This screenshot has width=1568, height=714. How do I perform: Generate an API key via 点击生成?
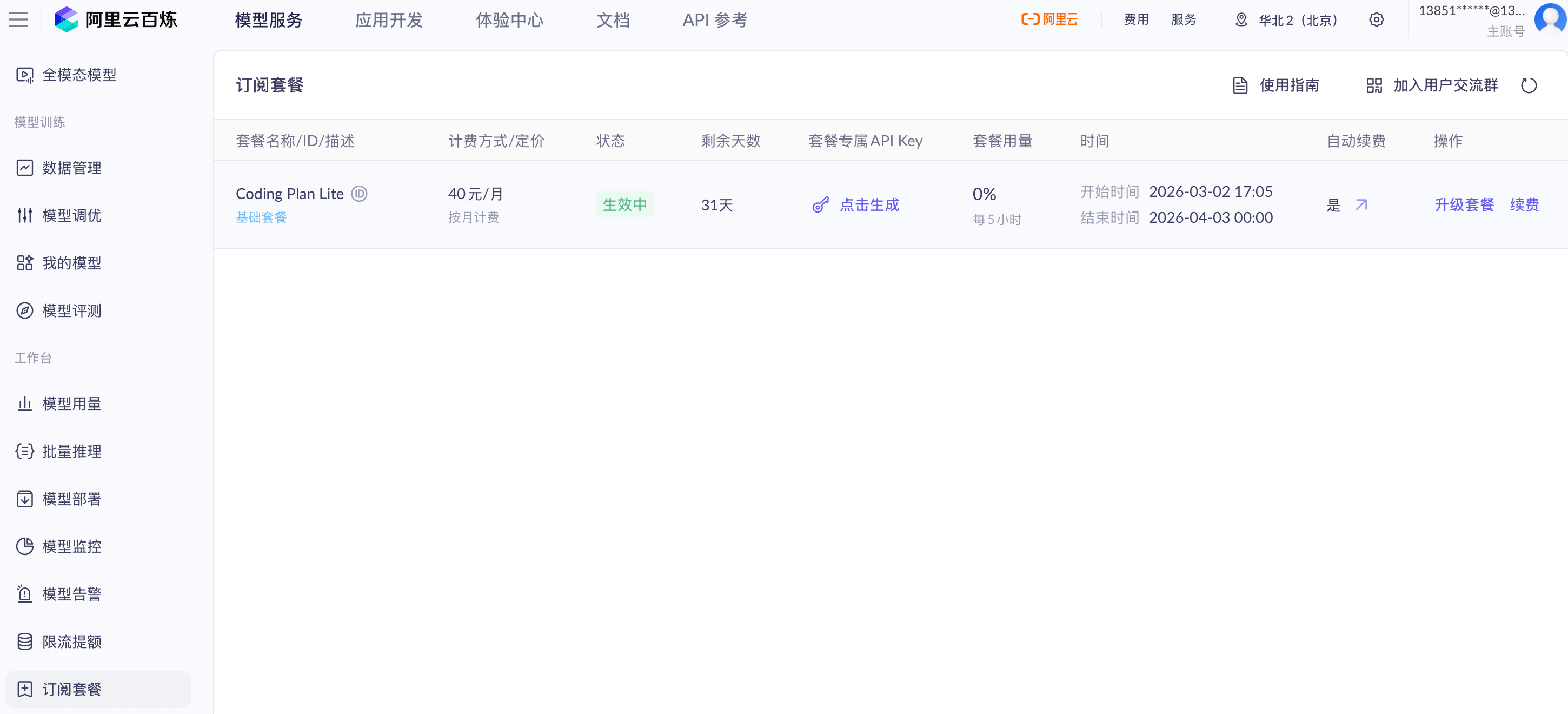pyautogui.click(x=869, y=204)
